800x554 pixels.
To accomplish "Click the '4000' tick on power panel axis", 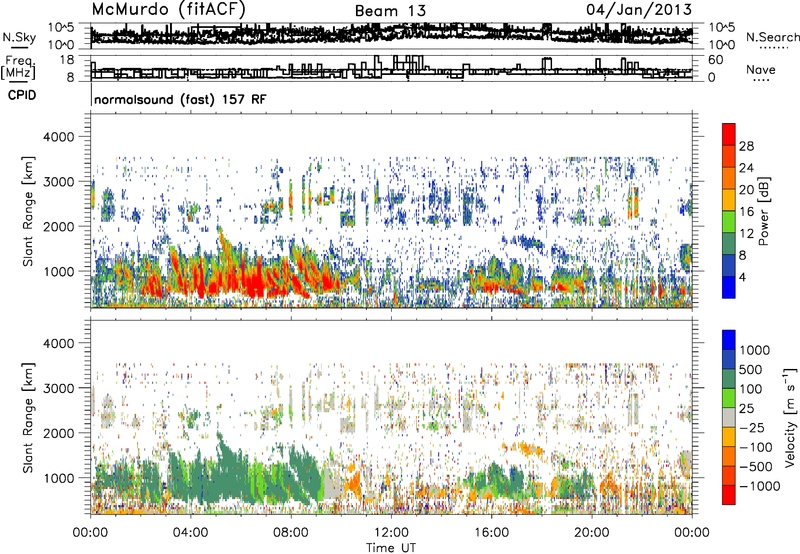I will (x=58, y=137).
